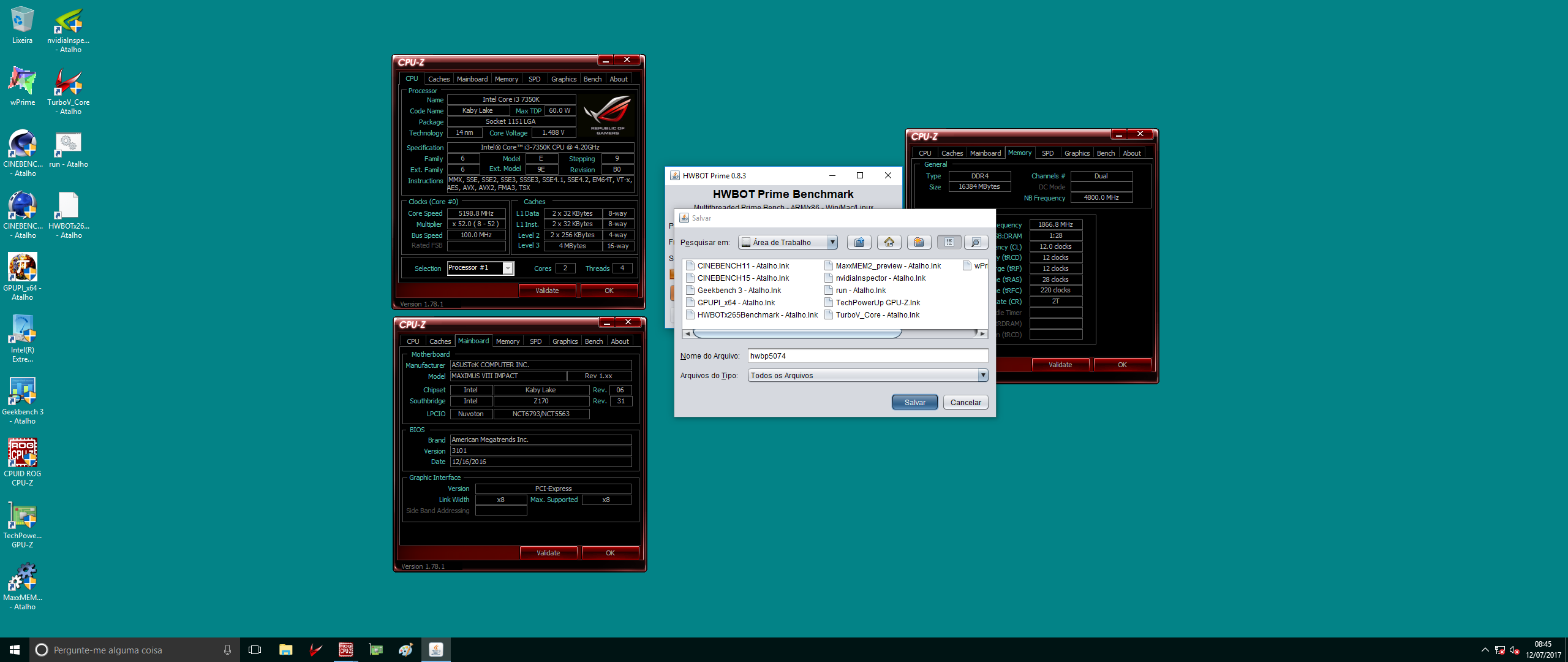Switch to Caches tab in top CPU-Z window

439,79
